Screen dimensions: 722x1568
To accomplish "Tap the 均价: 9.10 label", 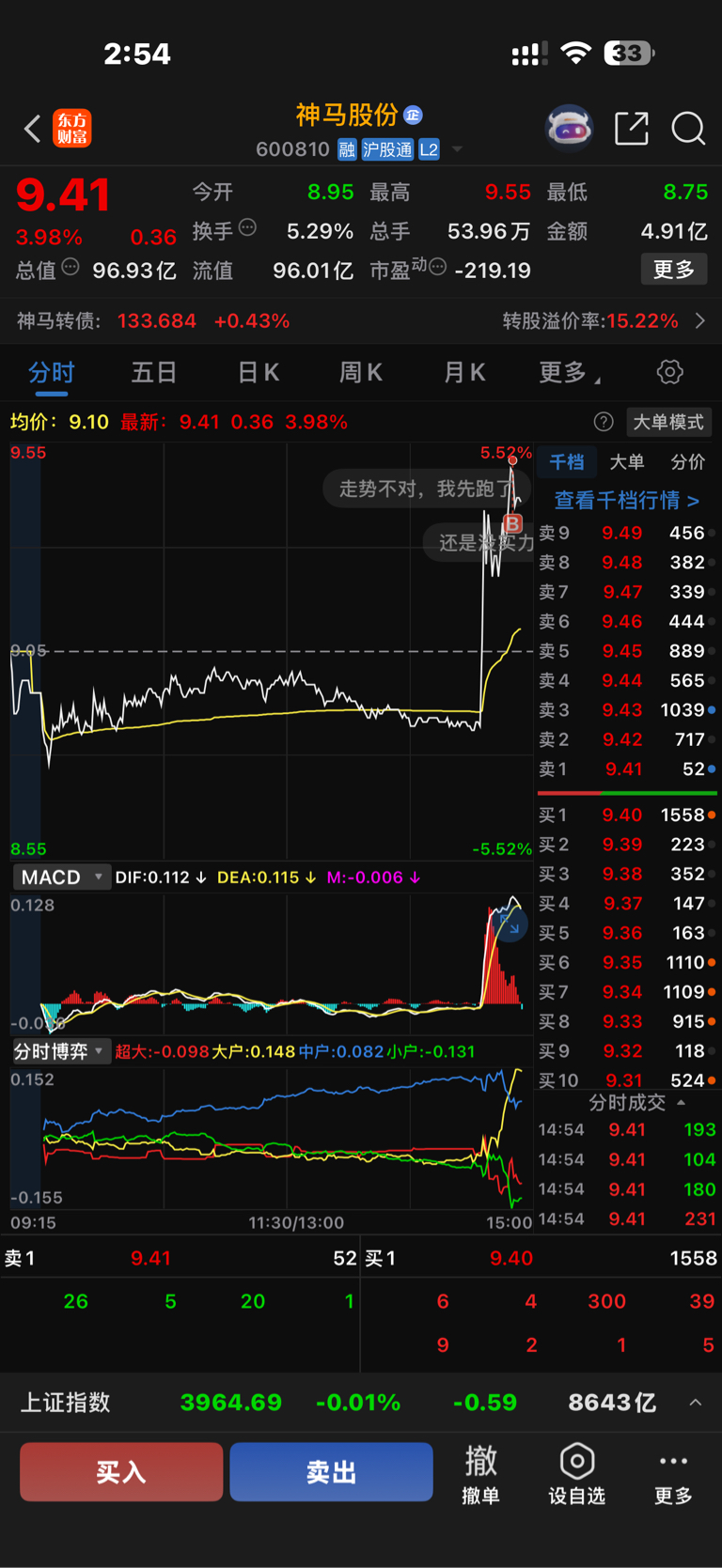I will (x=59, y=422).
